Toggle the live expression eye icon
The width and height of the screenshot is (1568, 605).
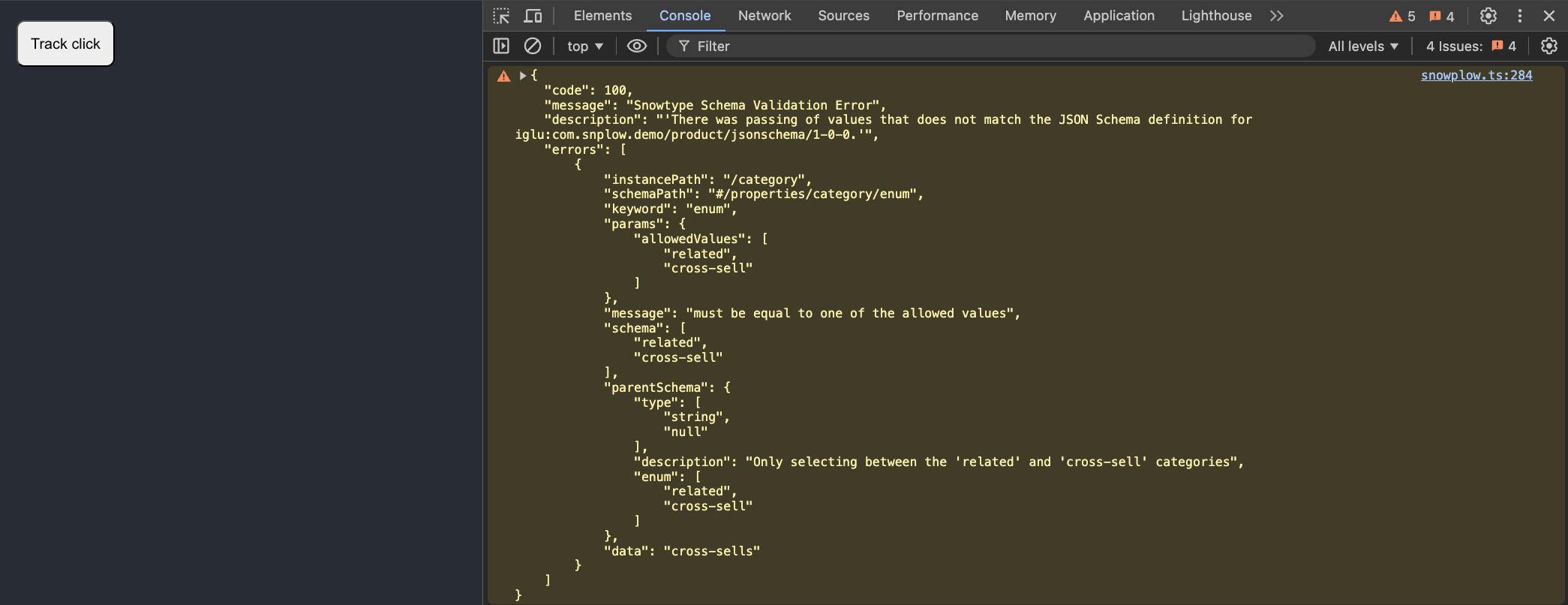[x=637, y=46]
